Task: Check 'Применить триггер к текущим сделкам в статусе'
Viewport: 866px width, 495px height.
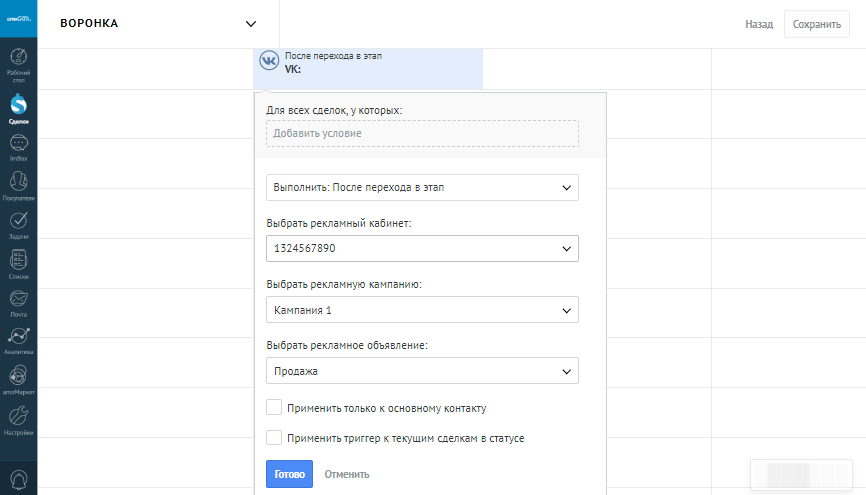Action: [274, 437]
